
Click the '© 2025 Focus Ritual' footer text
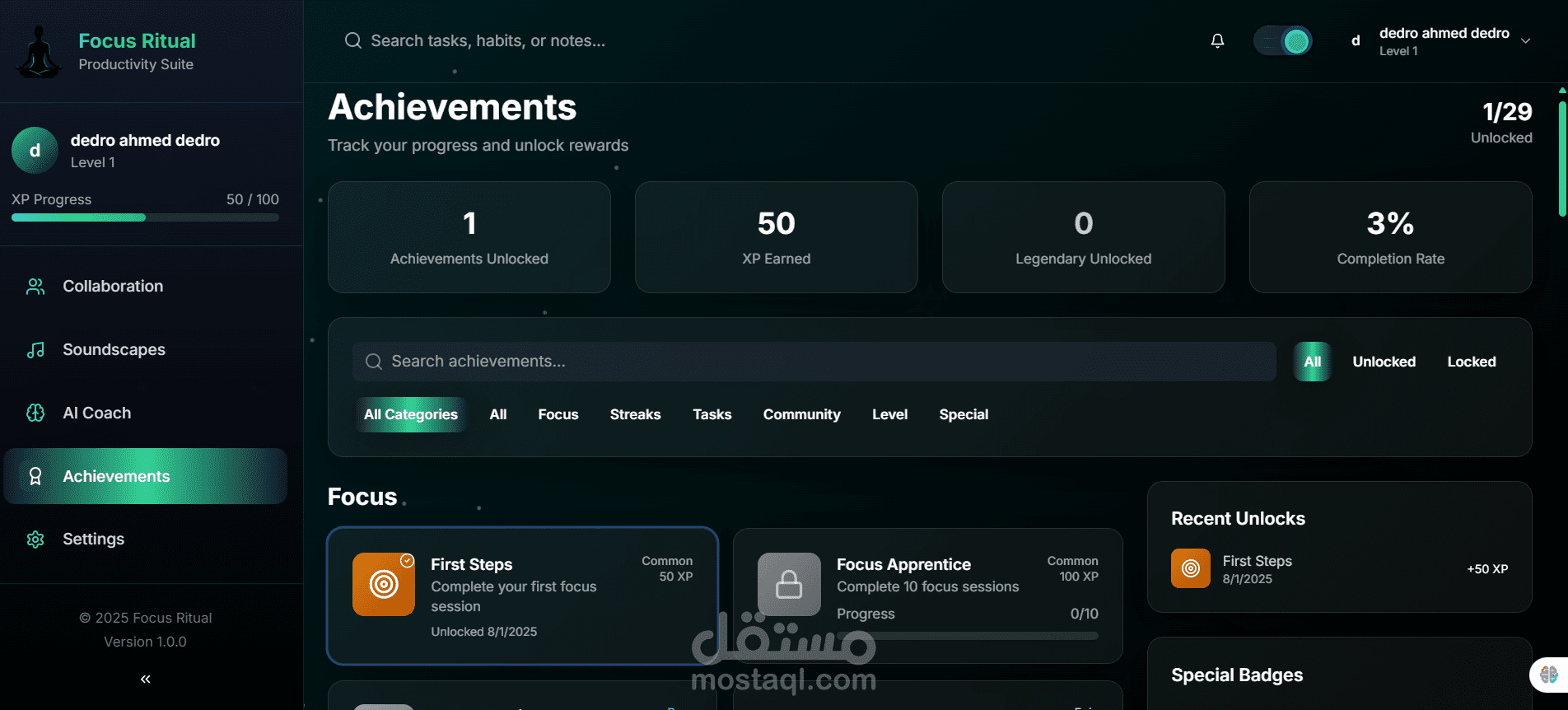pos(145,618)
